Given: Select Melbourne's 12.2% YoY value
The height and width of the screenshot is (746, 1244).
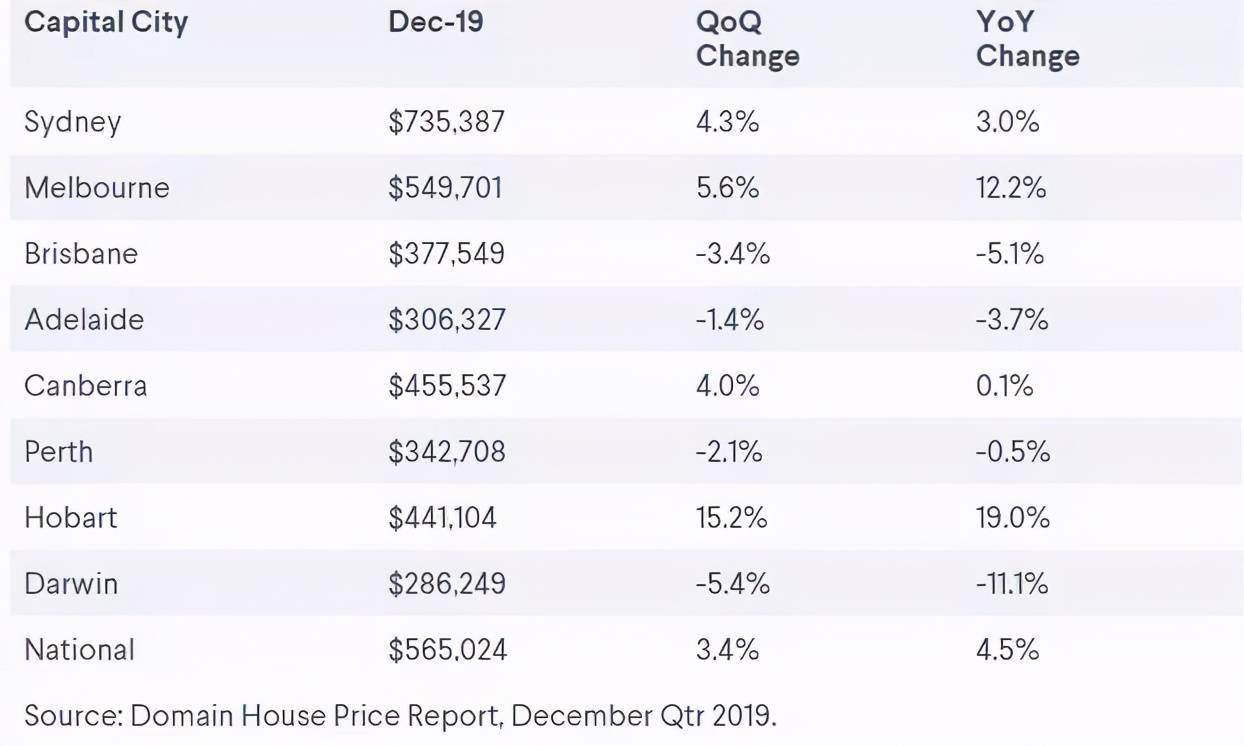Looking at the screenshot, I should [1011, 188].
